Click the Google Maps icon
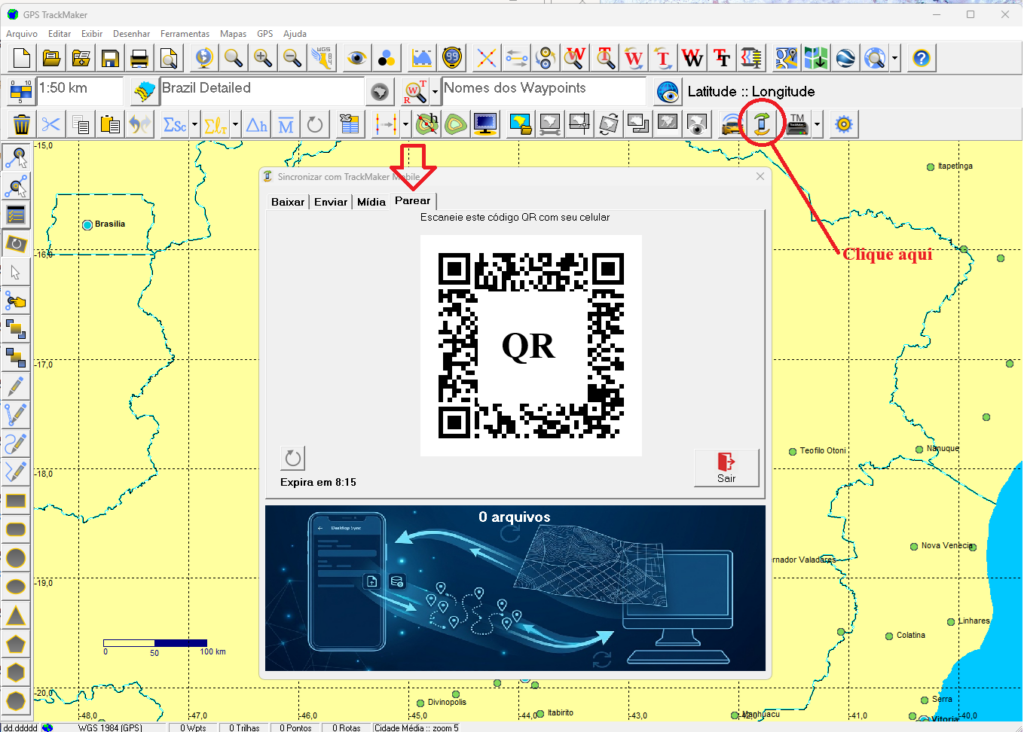This screenshot has height=732, width=1024. click(x=786, y=58)
